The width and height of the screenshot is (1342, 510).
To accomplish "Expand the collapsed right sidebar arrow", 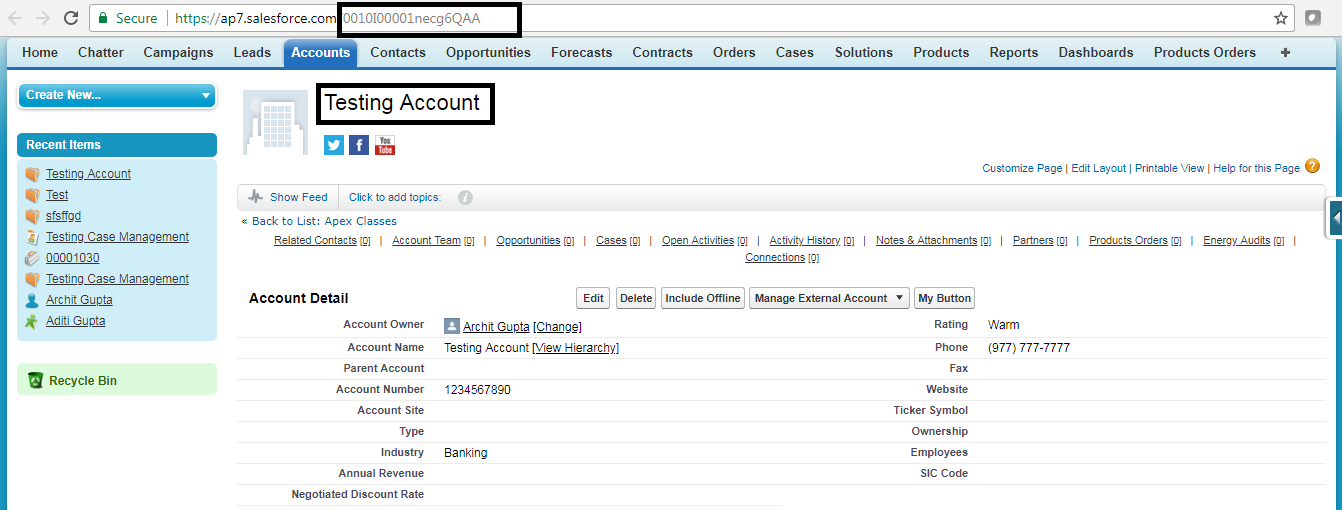I will (1335, 218).
